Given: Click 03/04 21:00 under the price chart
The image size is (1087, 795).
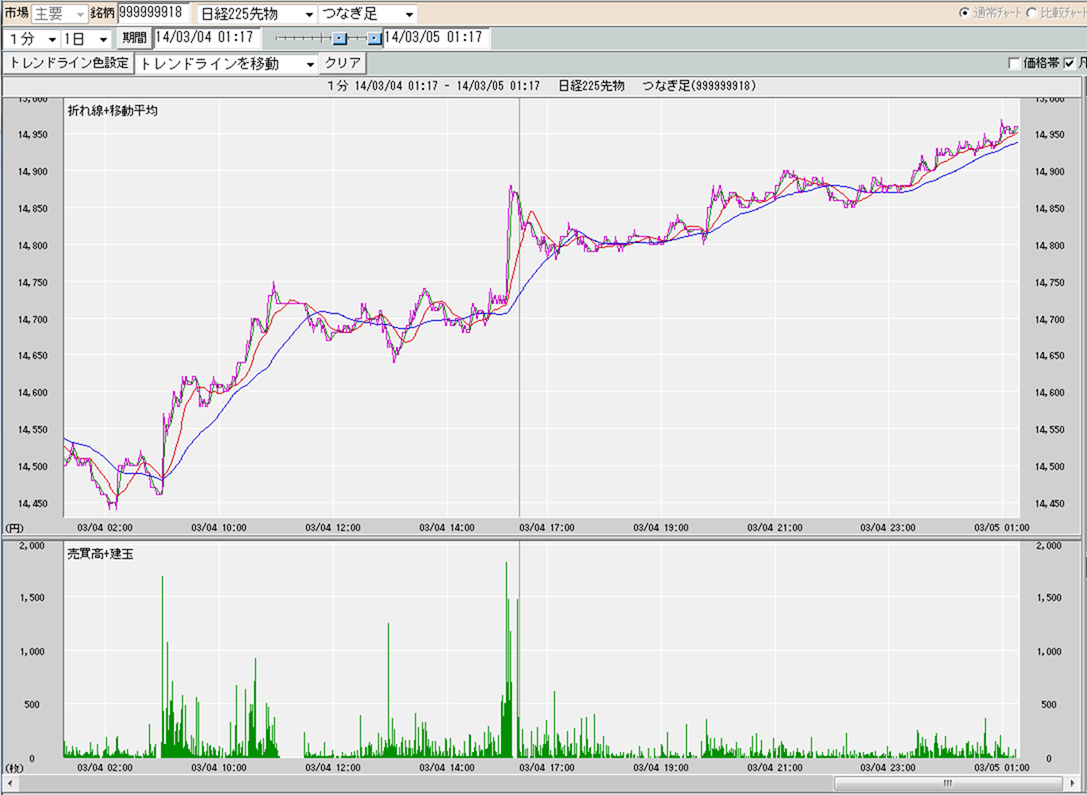Looking at the screenshot, I should [775, 527].
